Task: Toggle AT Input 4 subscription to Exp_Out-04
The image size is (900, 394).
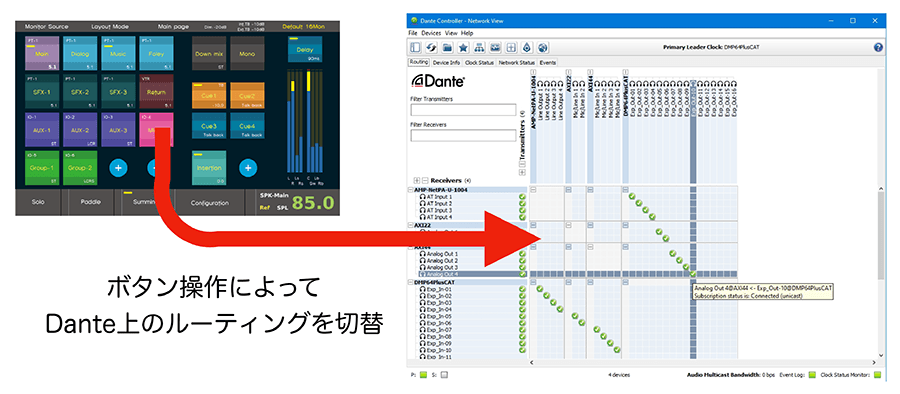Action: [652, 217]
